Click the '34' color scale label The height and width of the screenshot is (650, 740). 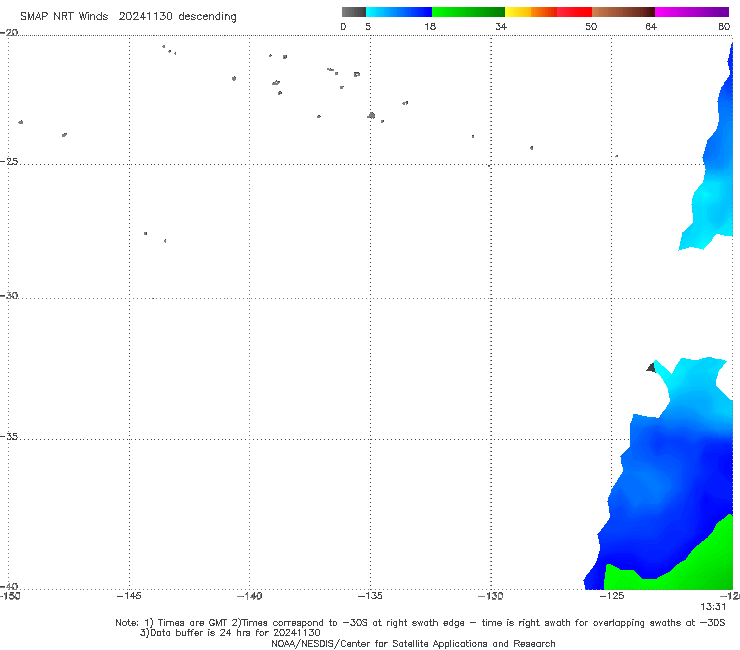(x=501, y=26)
